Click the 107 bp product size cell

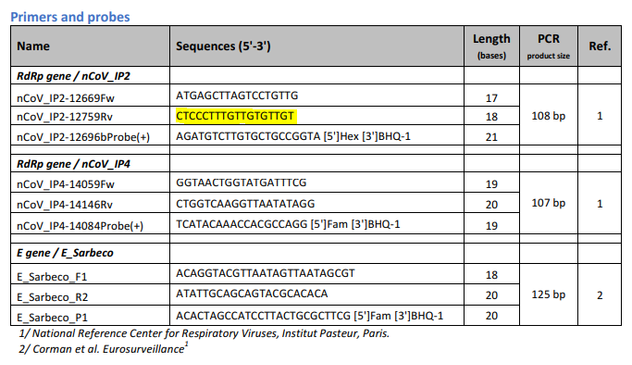pos(548,203)
